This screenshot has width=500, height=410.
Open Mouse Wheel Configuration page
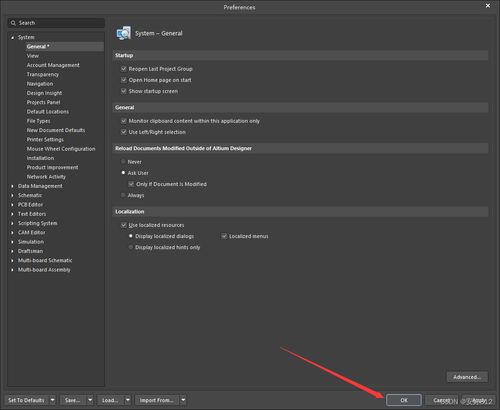pos(61,149)
